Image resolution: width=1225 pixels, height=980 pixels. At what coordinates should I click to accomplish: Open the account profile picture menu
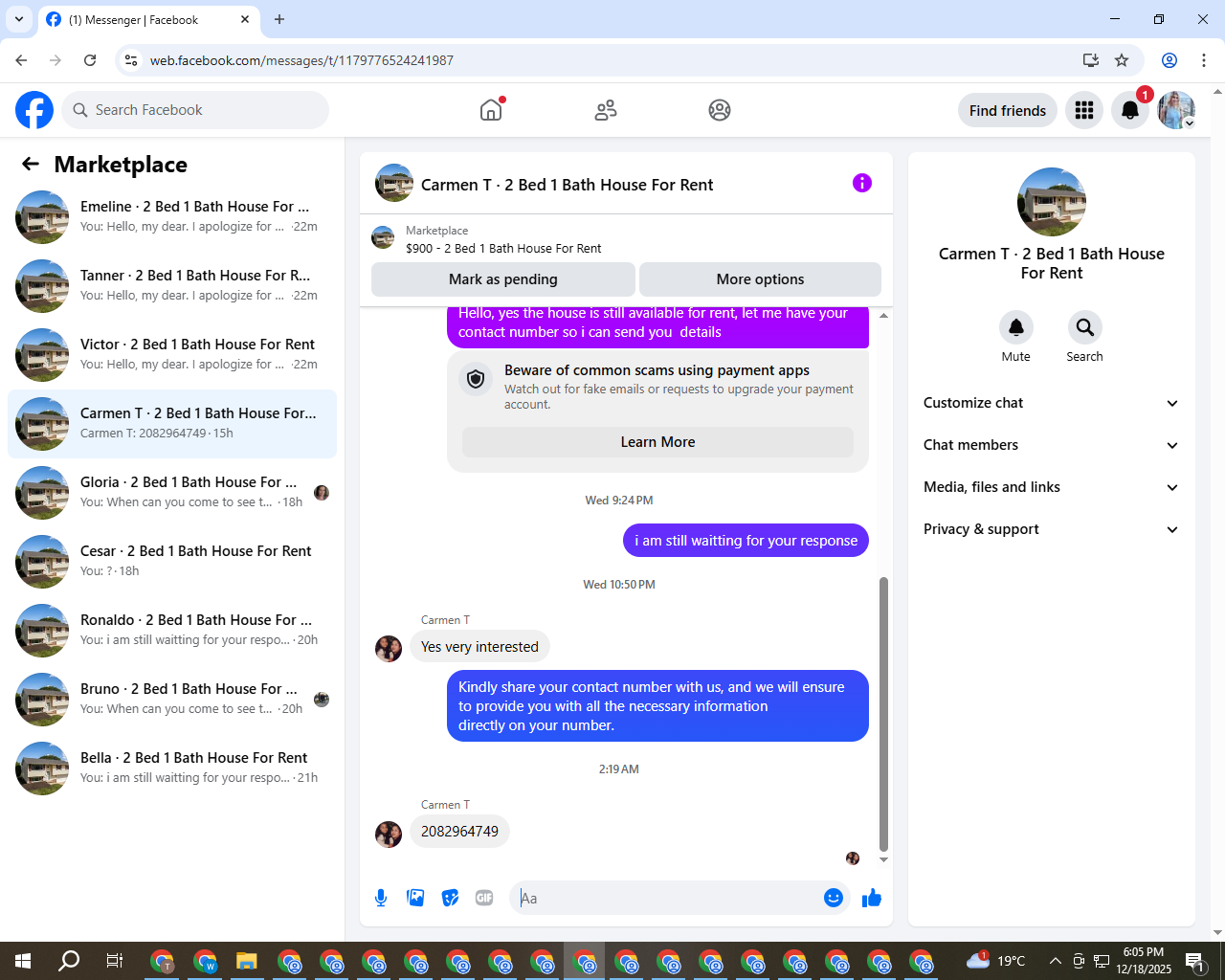point(1176,110)
